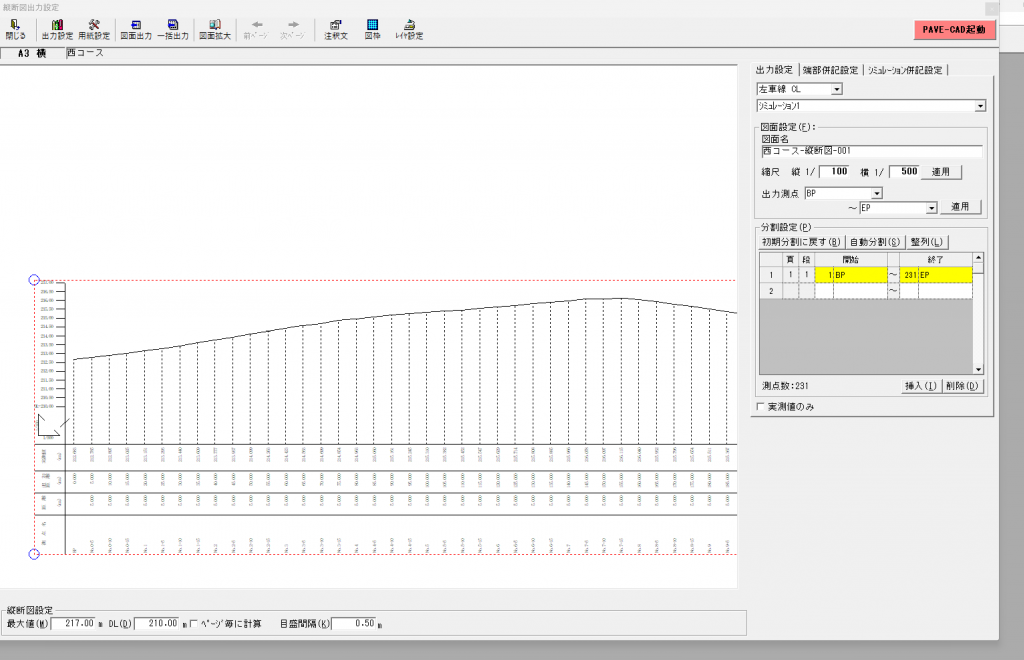Click the 図面名 text field
The image size is (1024, 660).
tap(871, 151)
